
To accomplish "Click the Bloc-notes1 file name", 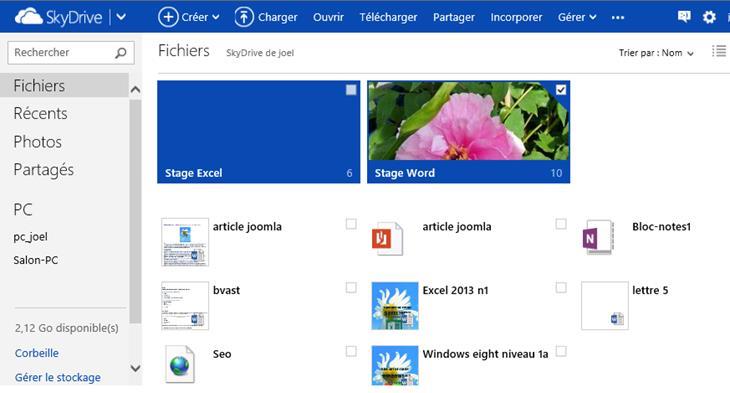I will (x=662, y=227).
